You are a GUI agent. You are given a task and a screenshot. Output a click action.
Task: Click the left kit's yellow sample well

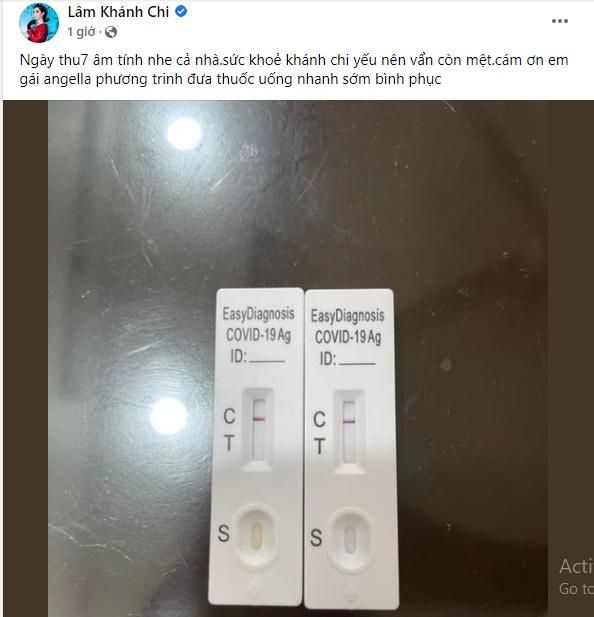[x=256, y=536]
